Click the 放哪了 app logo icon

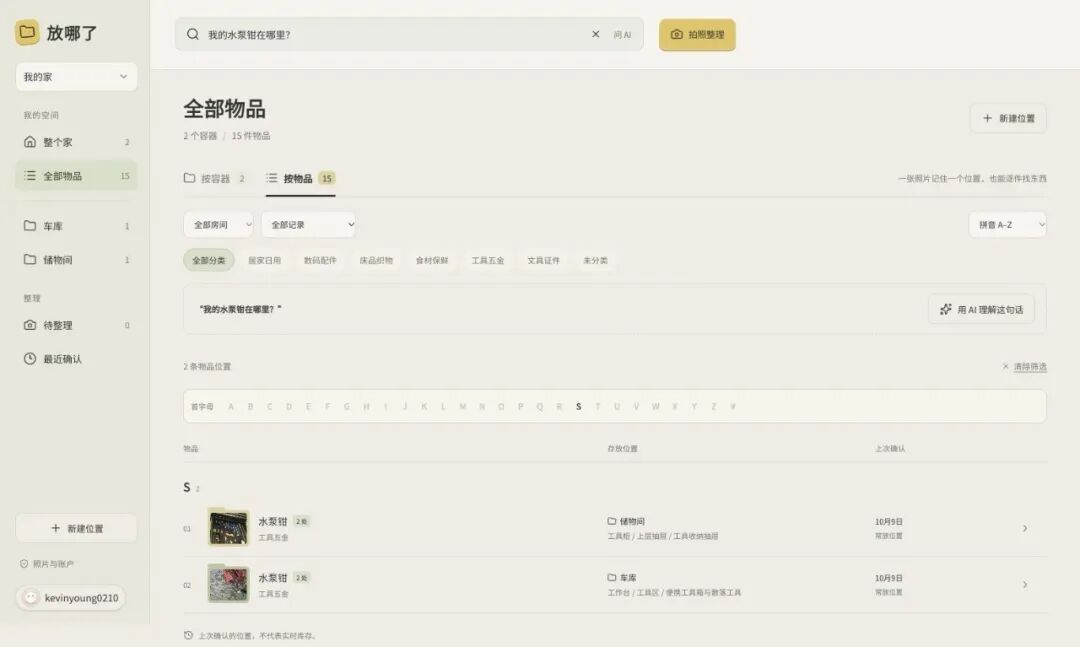point(27,32)
